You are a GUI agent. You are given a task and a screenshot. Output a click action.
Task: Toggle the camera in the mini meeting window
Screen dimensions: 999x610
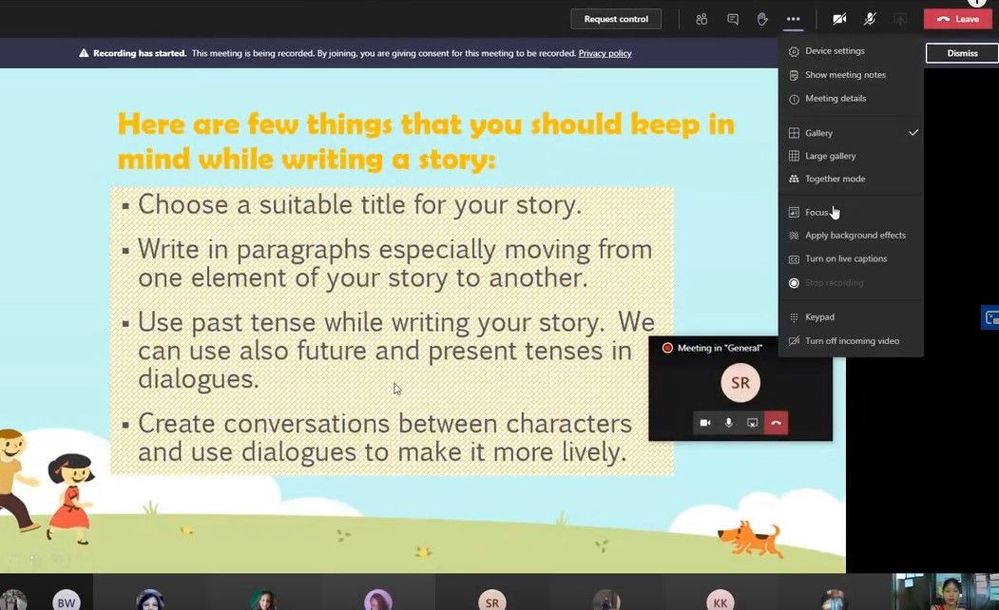(705, 423)
